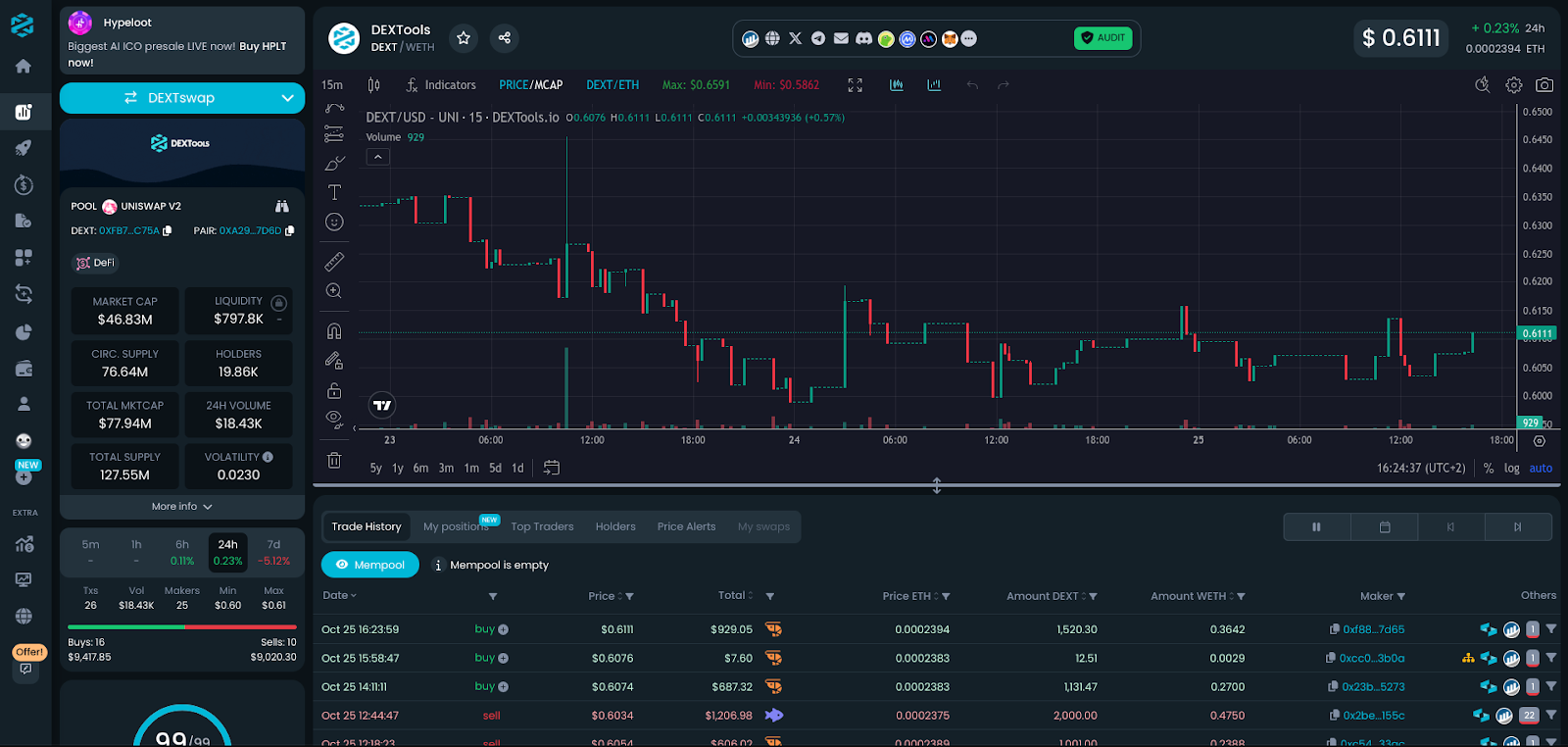Add DEXTools to favorites with star icon
Viewport: 1568px width, 747px height.
[464, 38]
